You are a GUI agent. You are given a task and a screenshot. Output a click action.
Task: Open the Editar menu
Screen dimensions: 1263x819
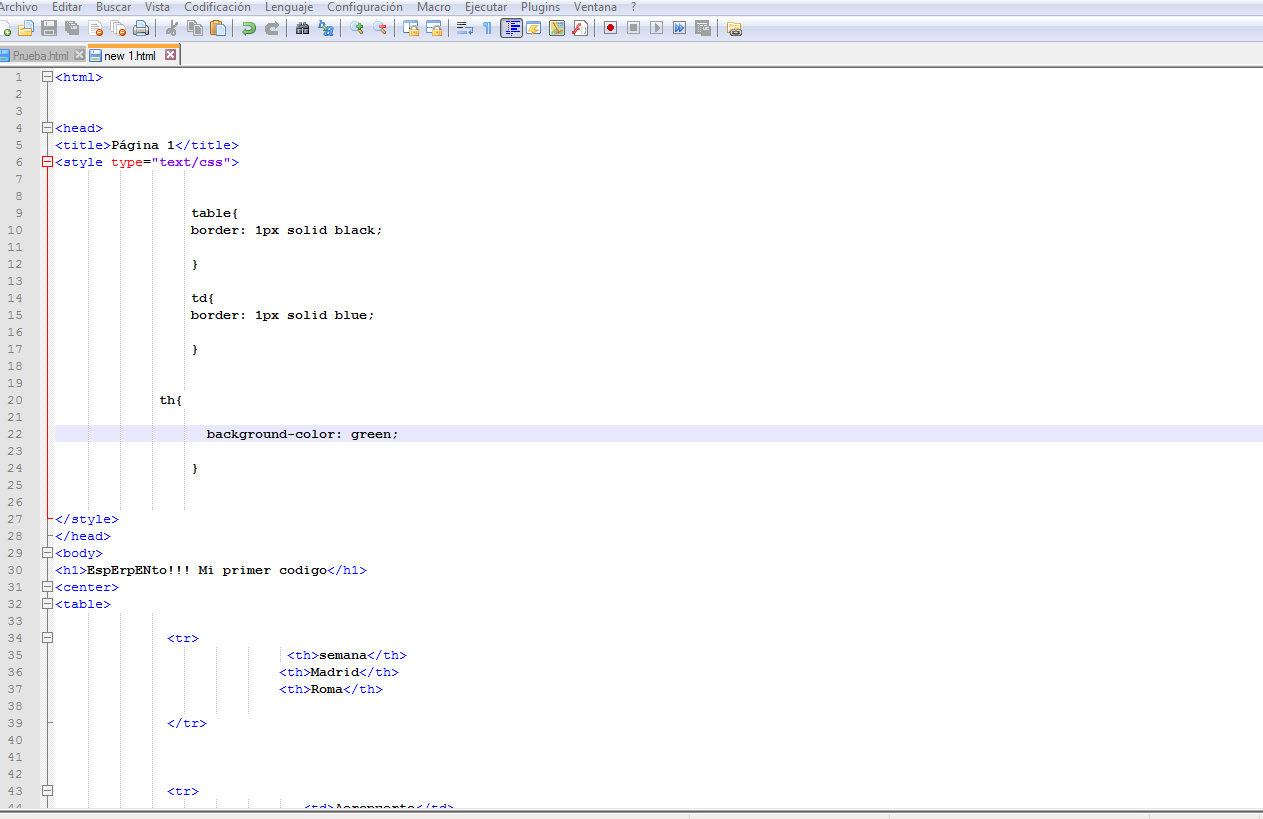point(67,7)
